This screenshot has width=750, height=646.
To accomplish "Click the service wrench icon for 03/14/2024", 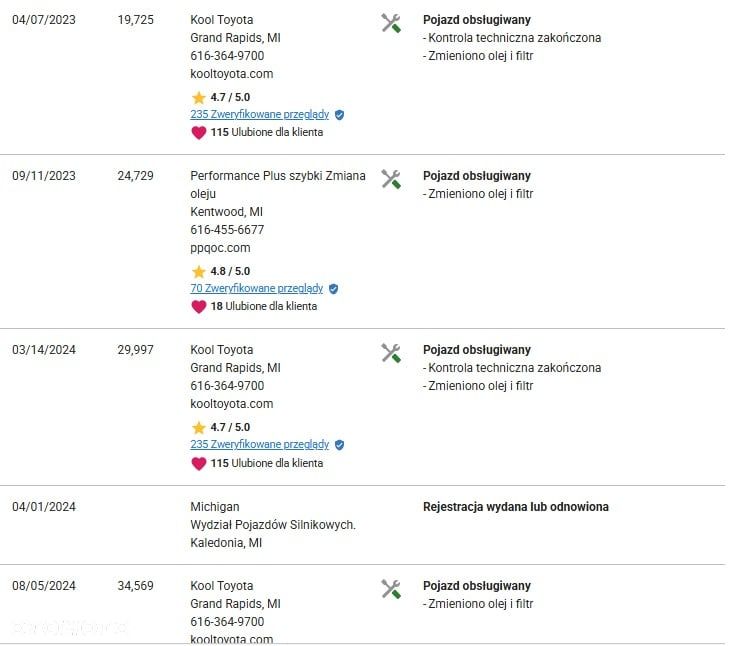I will (x=391, y=353).
